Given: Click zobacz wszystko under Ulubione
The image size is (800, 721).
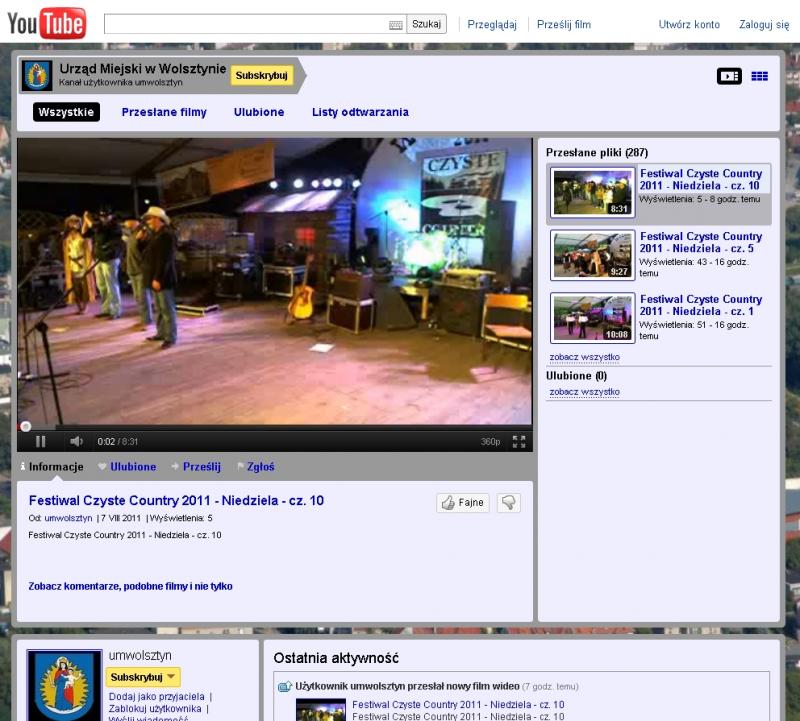Looking at the screenshot, I should coord(585,392).
